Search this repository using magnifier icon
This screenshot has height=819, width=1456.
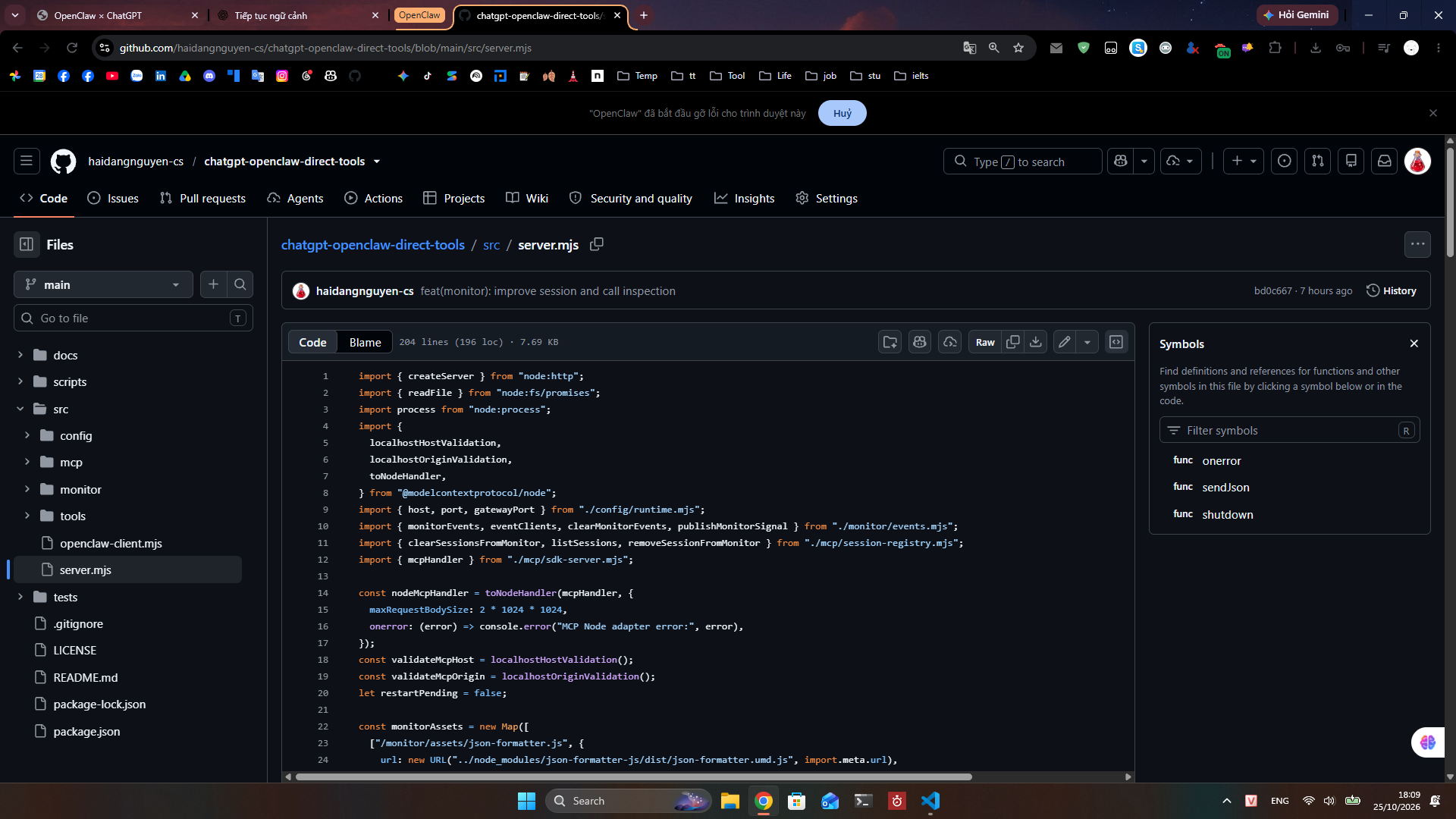[240, 284]
